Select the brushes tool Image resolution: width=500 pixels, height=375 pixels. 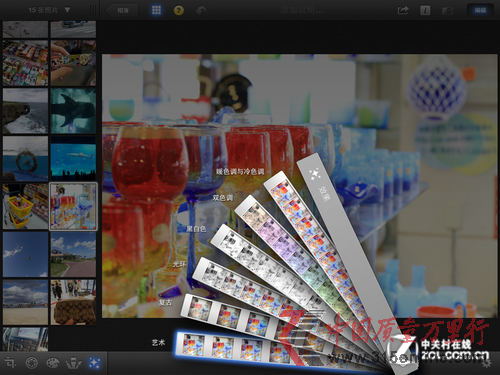[74, 363]
